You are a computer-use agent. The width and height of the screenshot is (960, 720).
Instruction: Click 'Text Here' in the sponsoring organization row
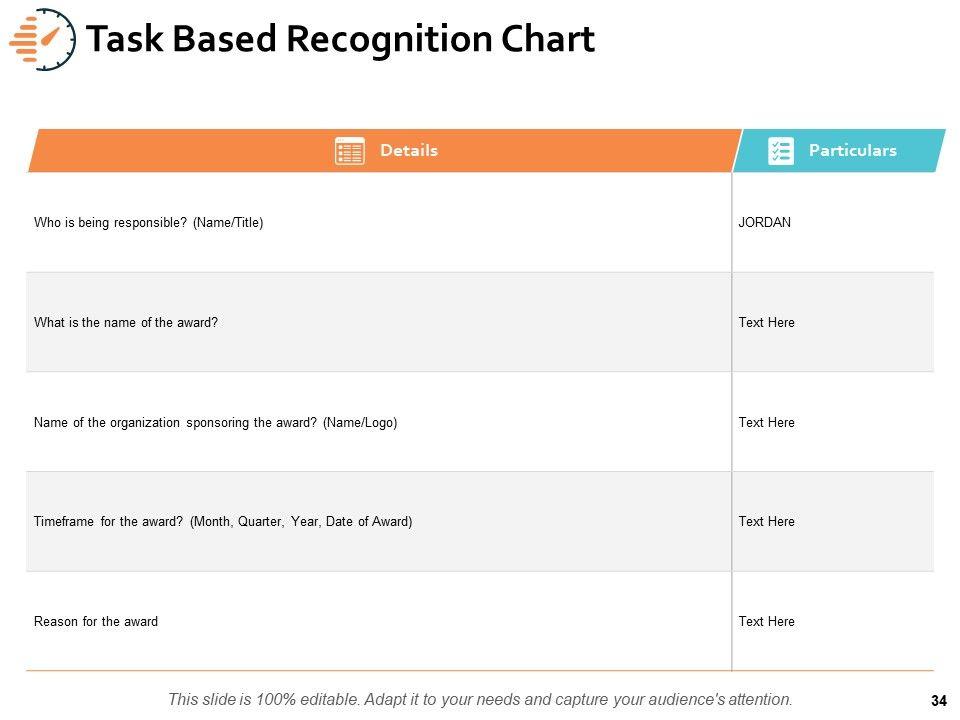click(767, 423)
